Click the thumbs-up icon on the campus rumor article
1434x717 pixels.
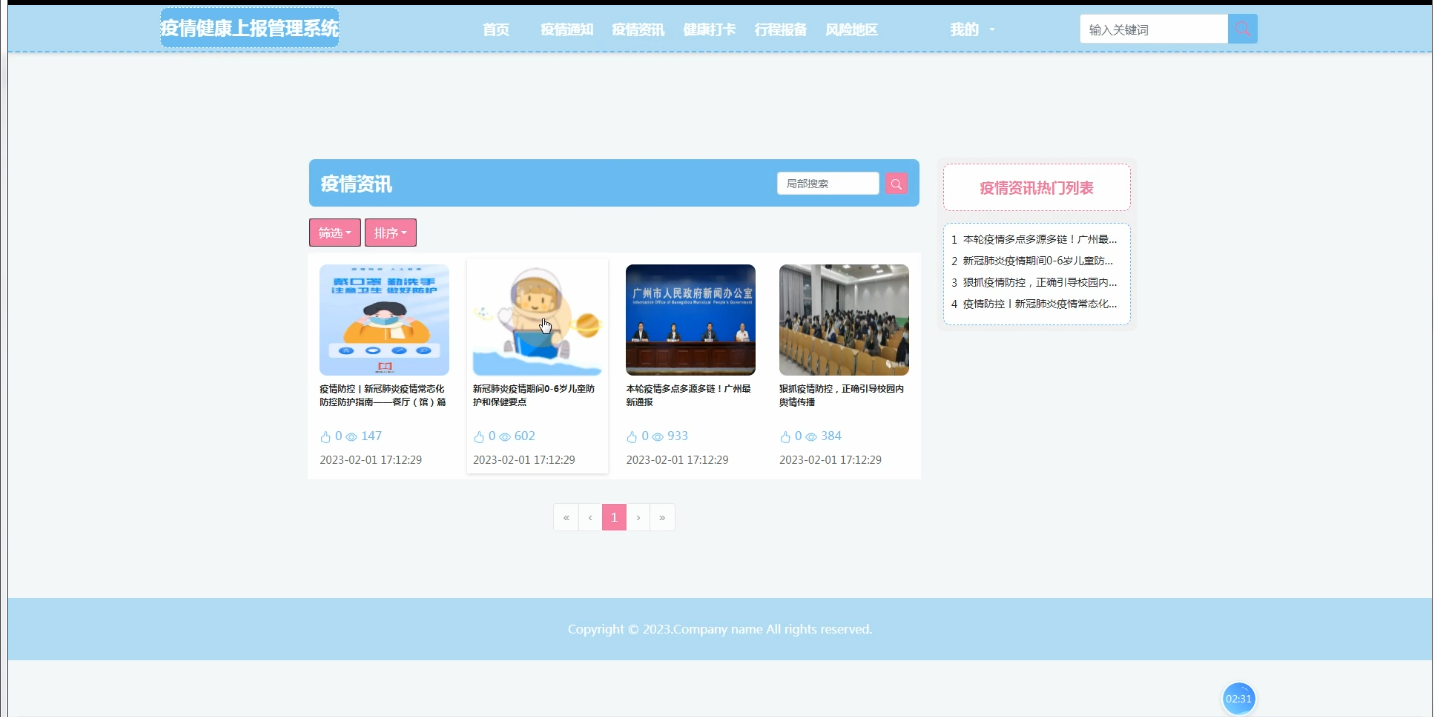coord(786,436)
